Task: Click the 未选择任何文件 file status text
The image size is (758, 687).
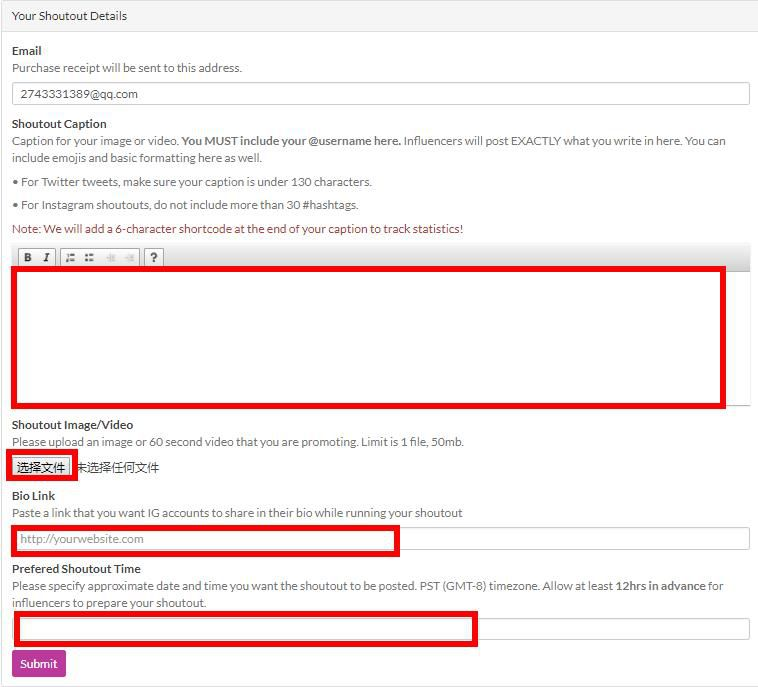Action: click(118, 467)
